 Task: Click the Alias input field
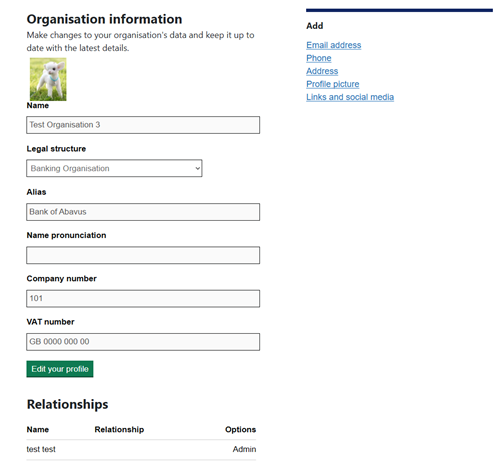[x=143, y=212]
